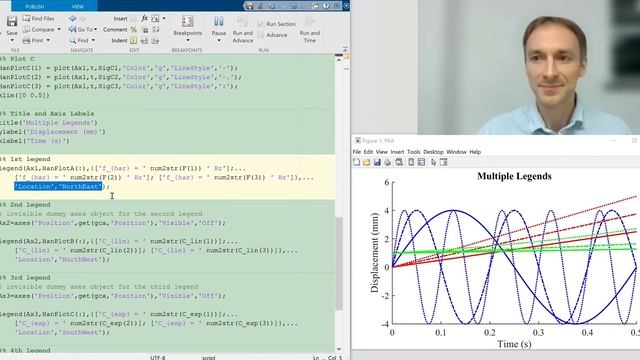Expand the Print dropdown arrow
This screenshot has width=640, height=360.
click(x=48, y=40)
